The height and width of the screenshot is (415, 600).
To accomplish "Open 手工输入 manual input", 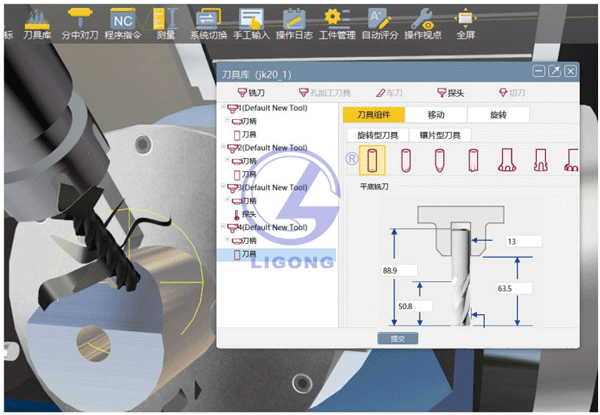I will click(x=252, y=20).
